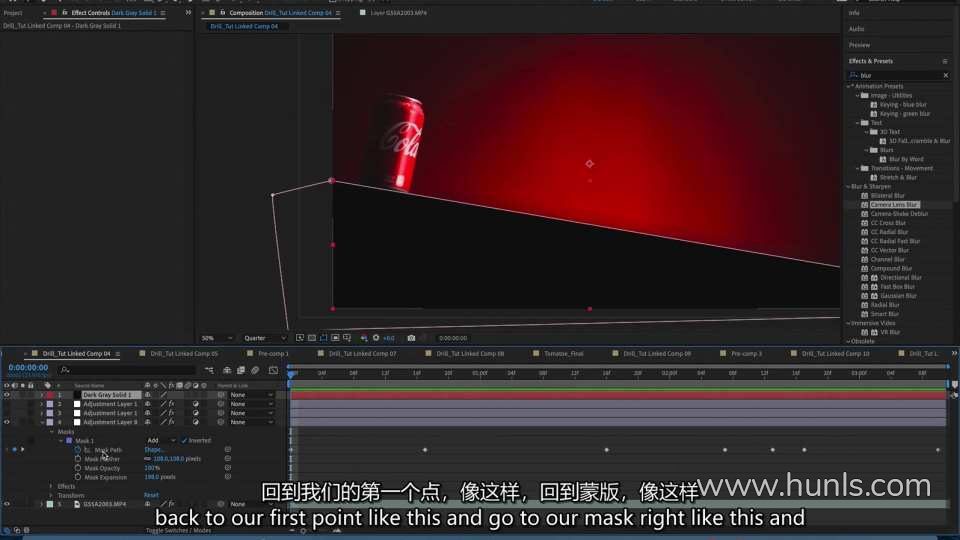This screenshot has height=540, width=960.
Task: Switch to Drill_Tut Linked Comp 07 timeline tab
Action: (362, 354)
